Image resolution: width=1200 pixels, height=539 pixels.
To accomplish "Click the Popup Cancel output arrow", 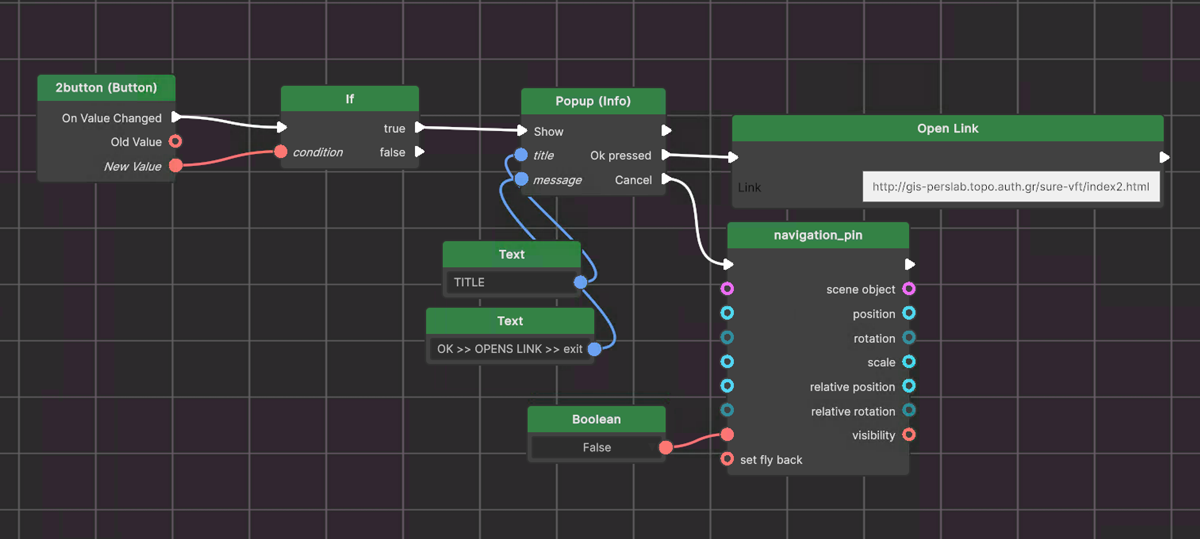I will (x=667, y=180).
